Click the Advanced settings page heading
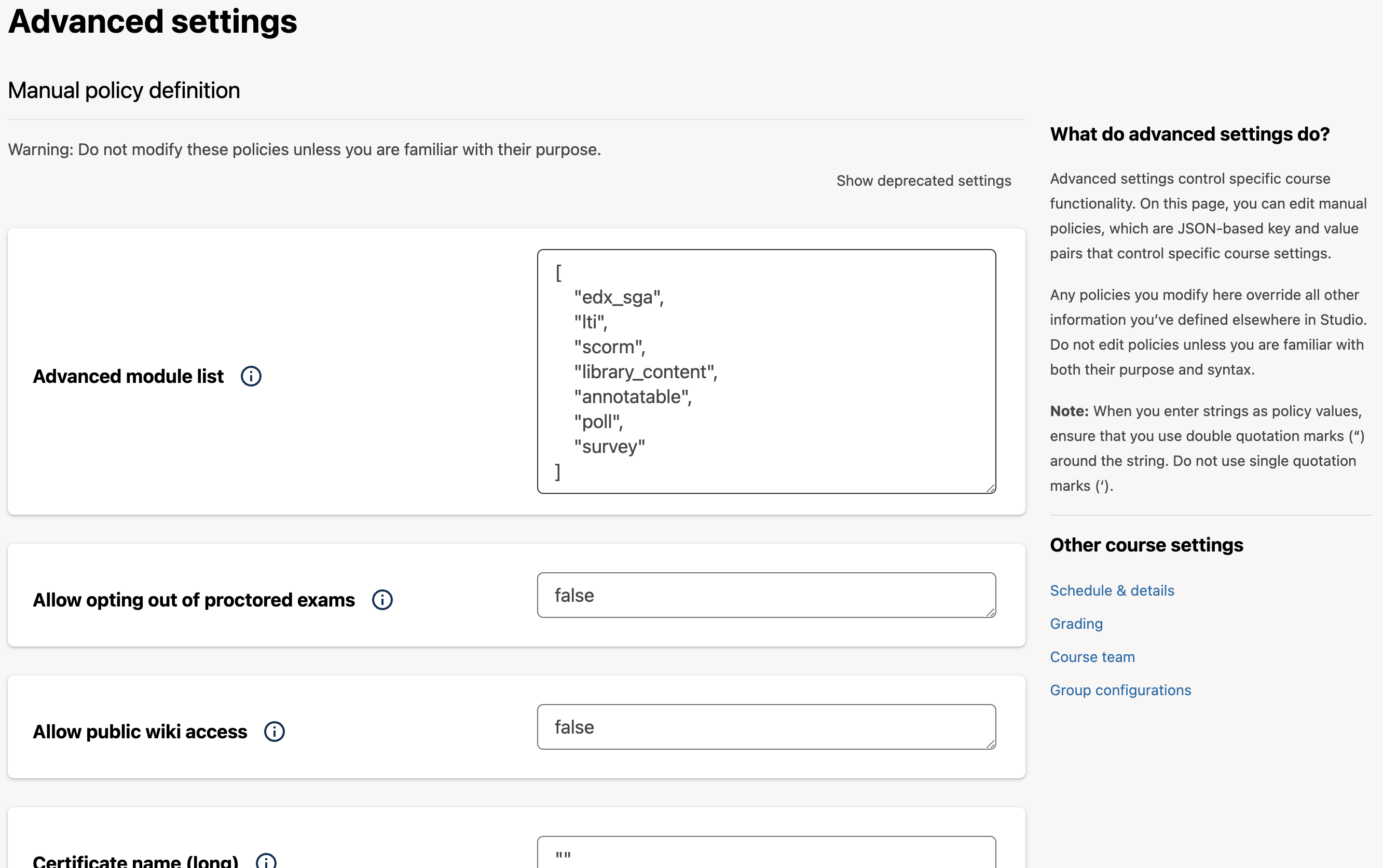The image size is (1383, 868). click(153, 21)
